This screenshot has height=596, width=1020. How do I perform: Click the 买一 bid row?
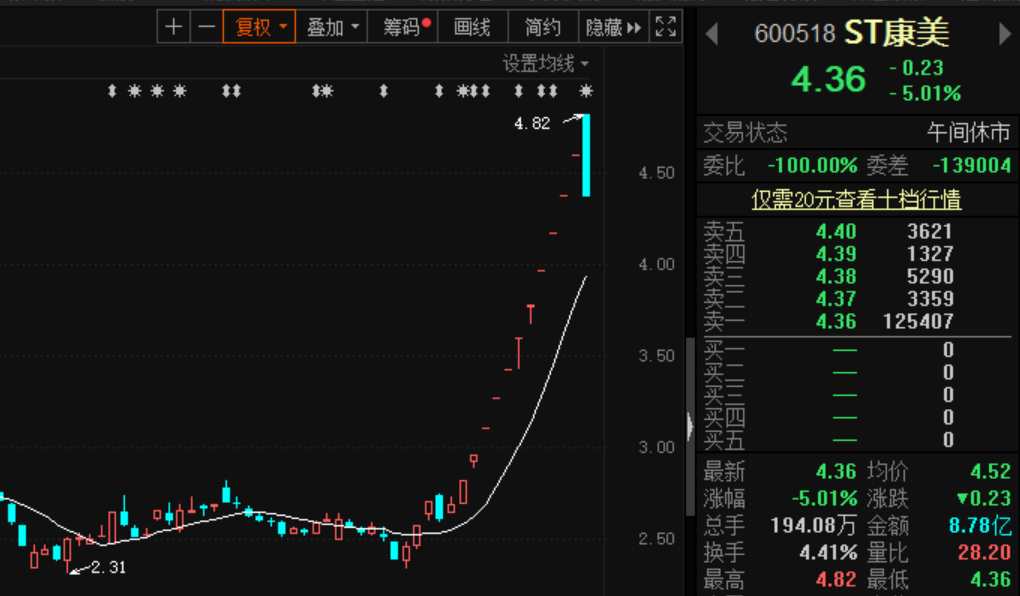857,350
